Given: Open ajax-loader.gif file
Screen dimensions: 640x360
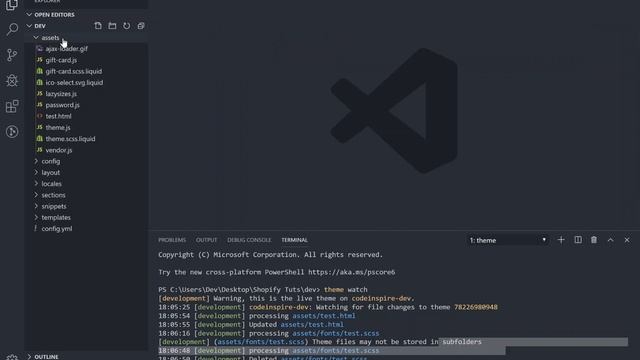Looking at the screenshot, I should click(x=67, y=49).
